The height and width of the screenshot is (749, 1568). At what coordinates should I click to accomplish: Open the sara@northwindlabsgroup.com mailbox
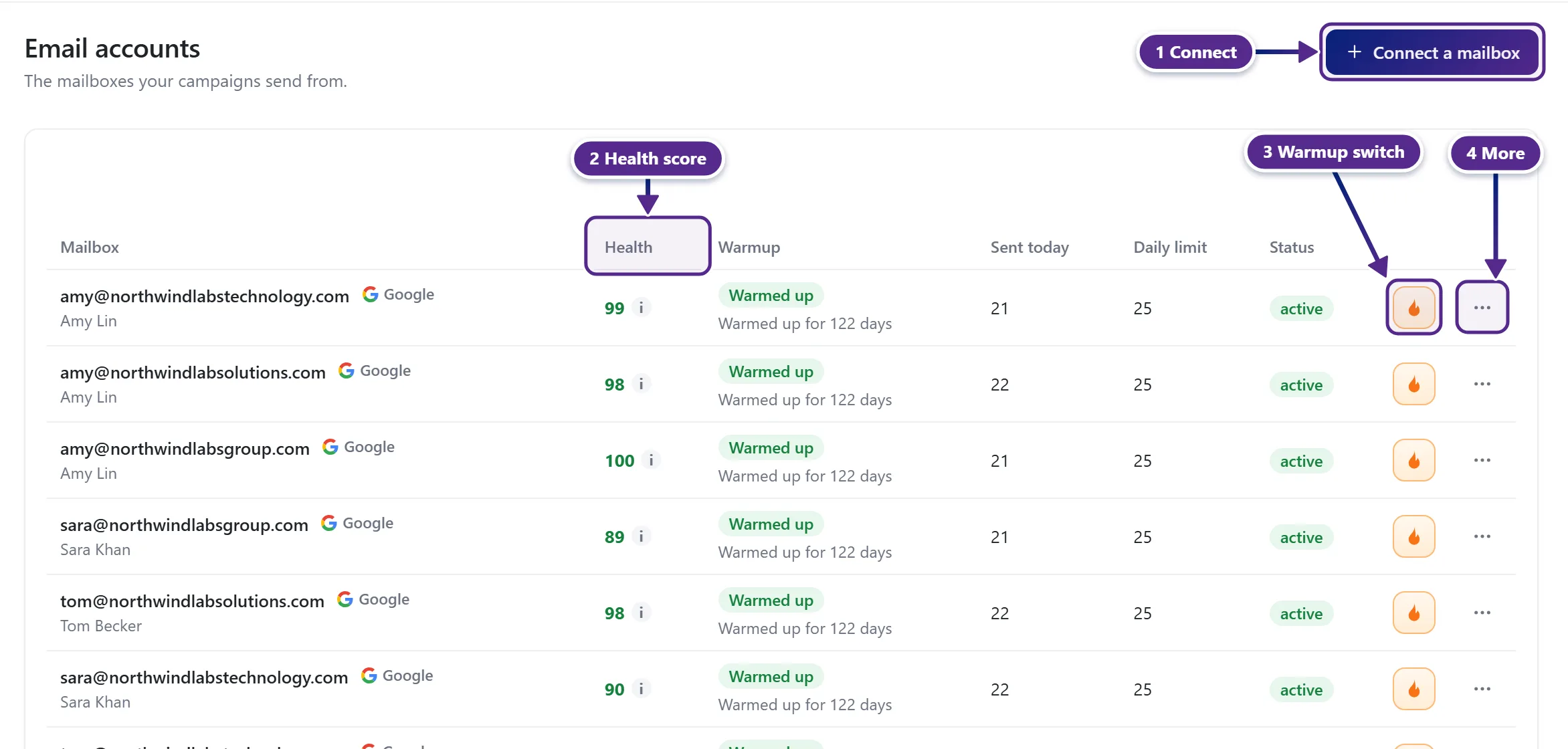[x=184, y=525]
